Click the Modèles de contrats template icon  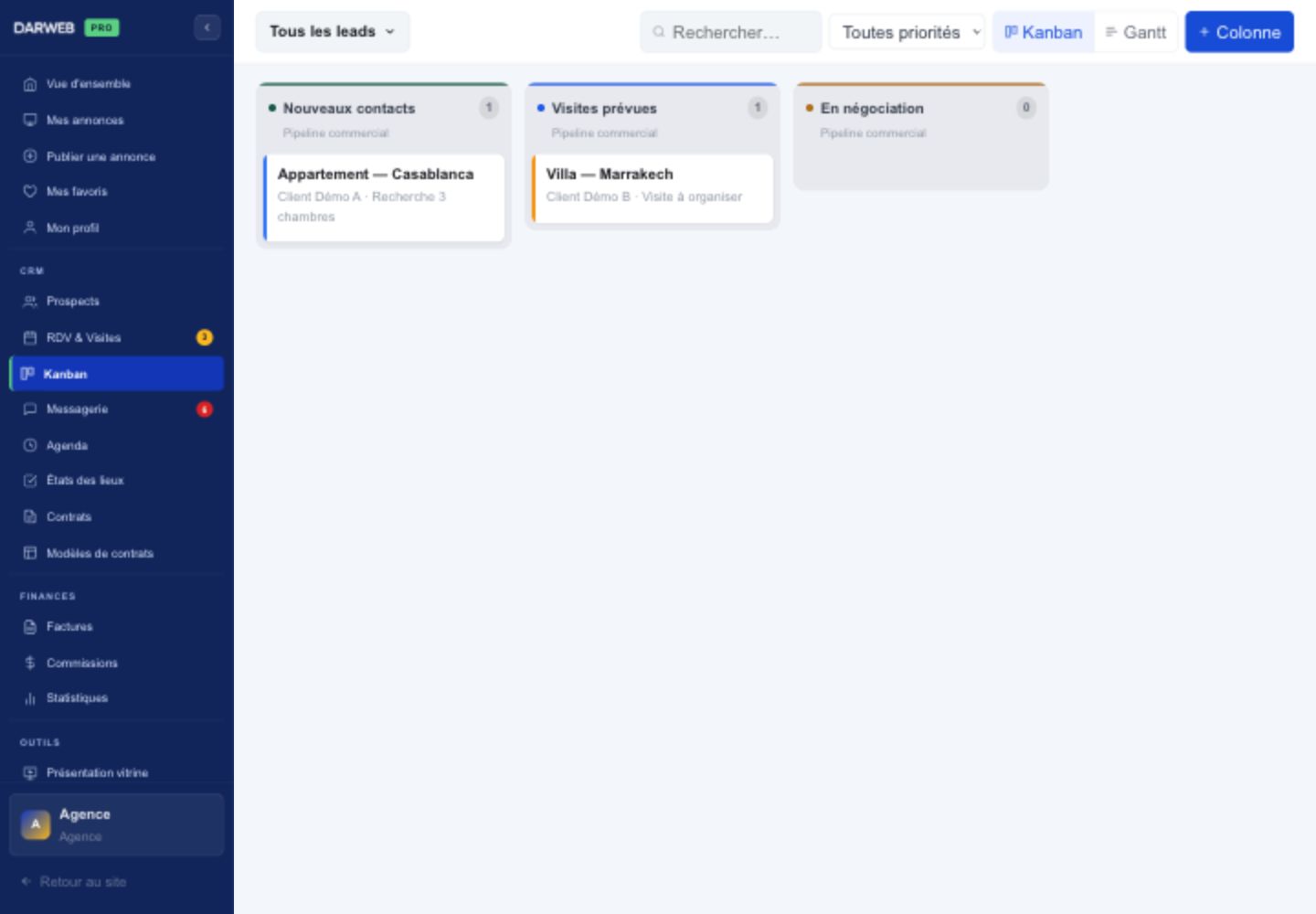click(30, 553)
